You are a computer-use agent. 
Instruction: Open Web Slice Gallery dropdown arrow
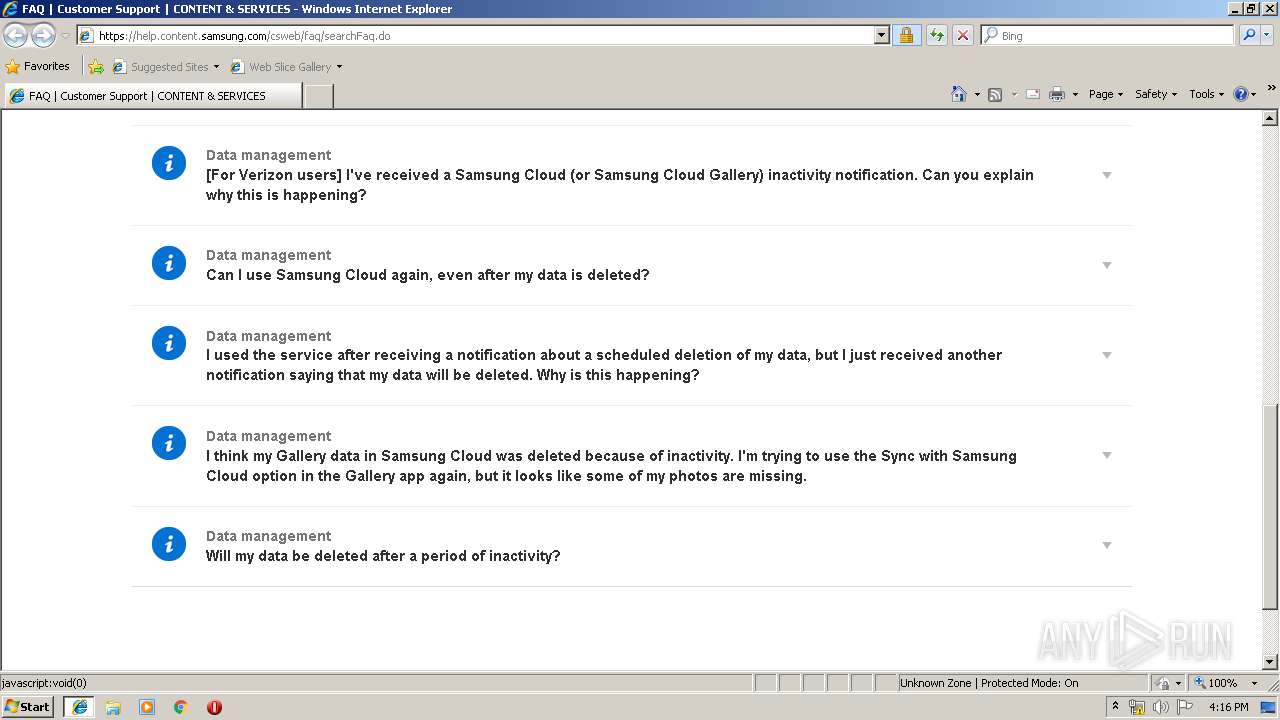pyautogui.click(x=339, y=67)
